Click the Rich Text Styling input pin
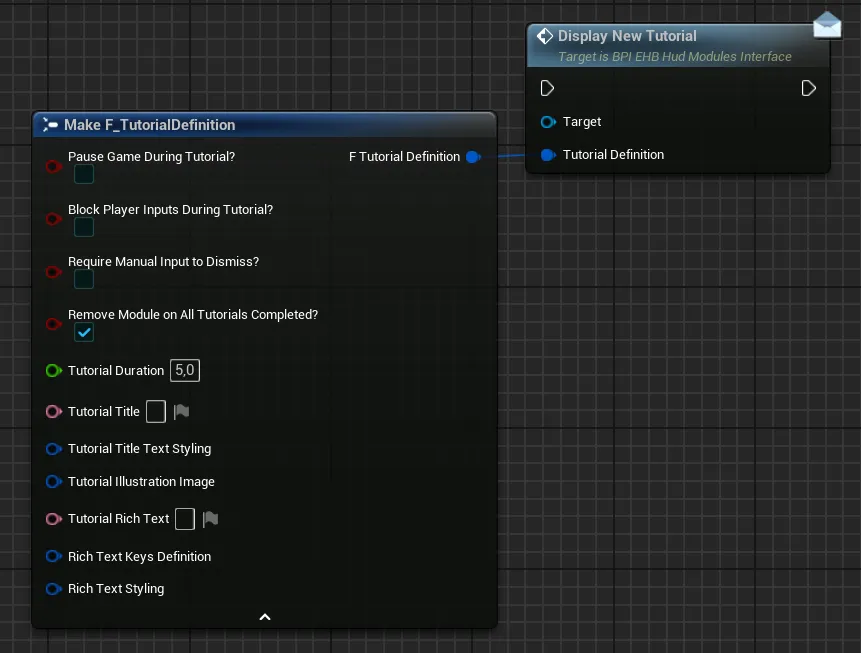This screenshot has width=861, height=653. [x=53, y=589]
